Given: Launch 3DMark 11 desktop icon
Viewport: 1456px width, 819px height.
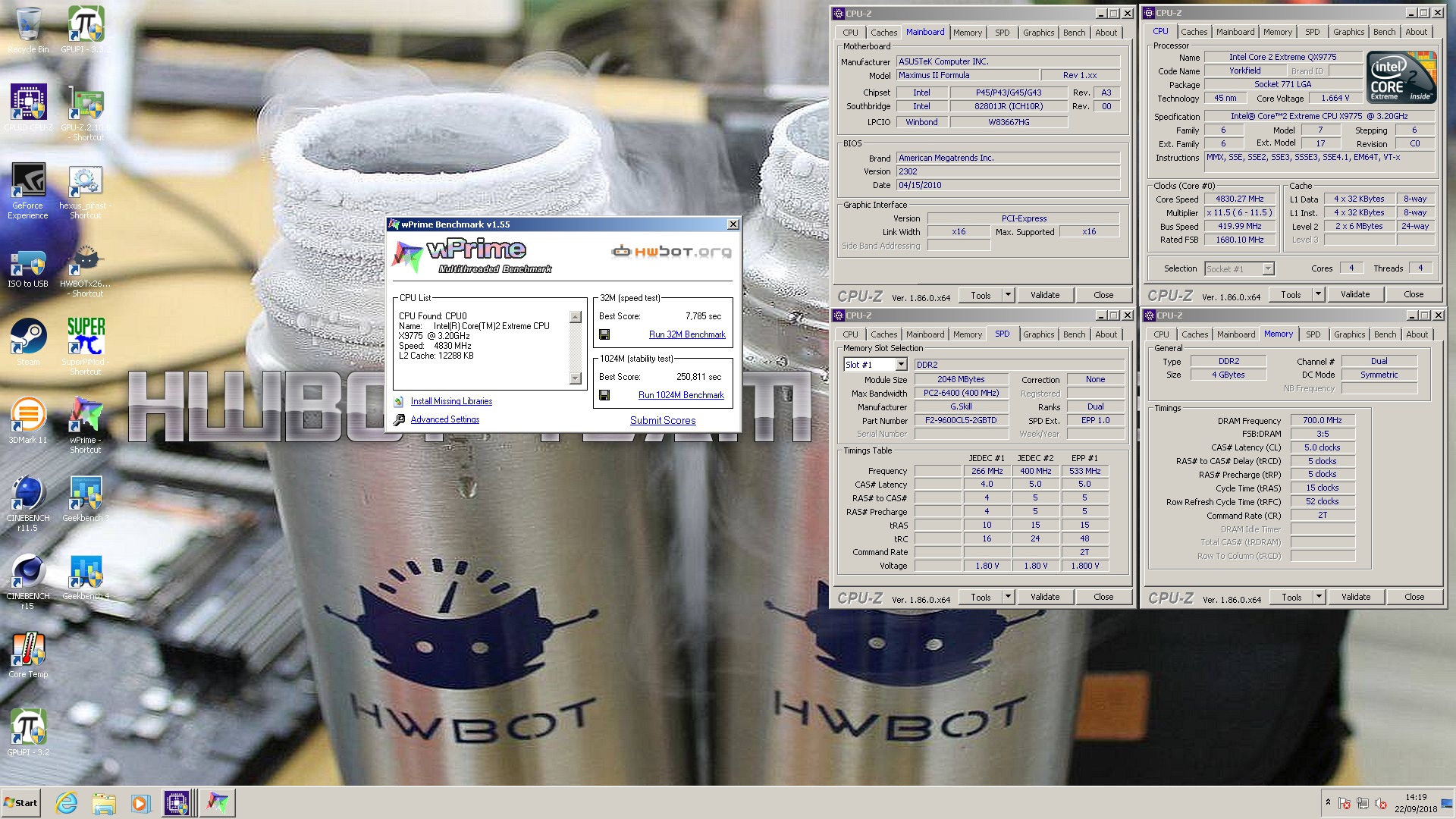Looking at the screenshot, I should 28,420.
